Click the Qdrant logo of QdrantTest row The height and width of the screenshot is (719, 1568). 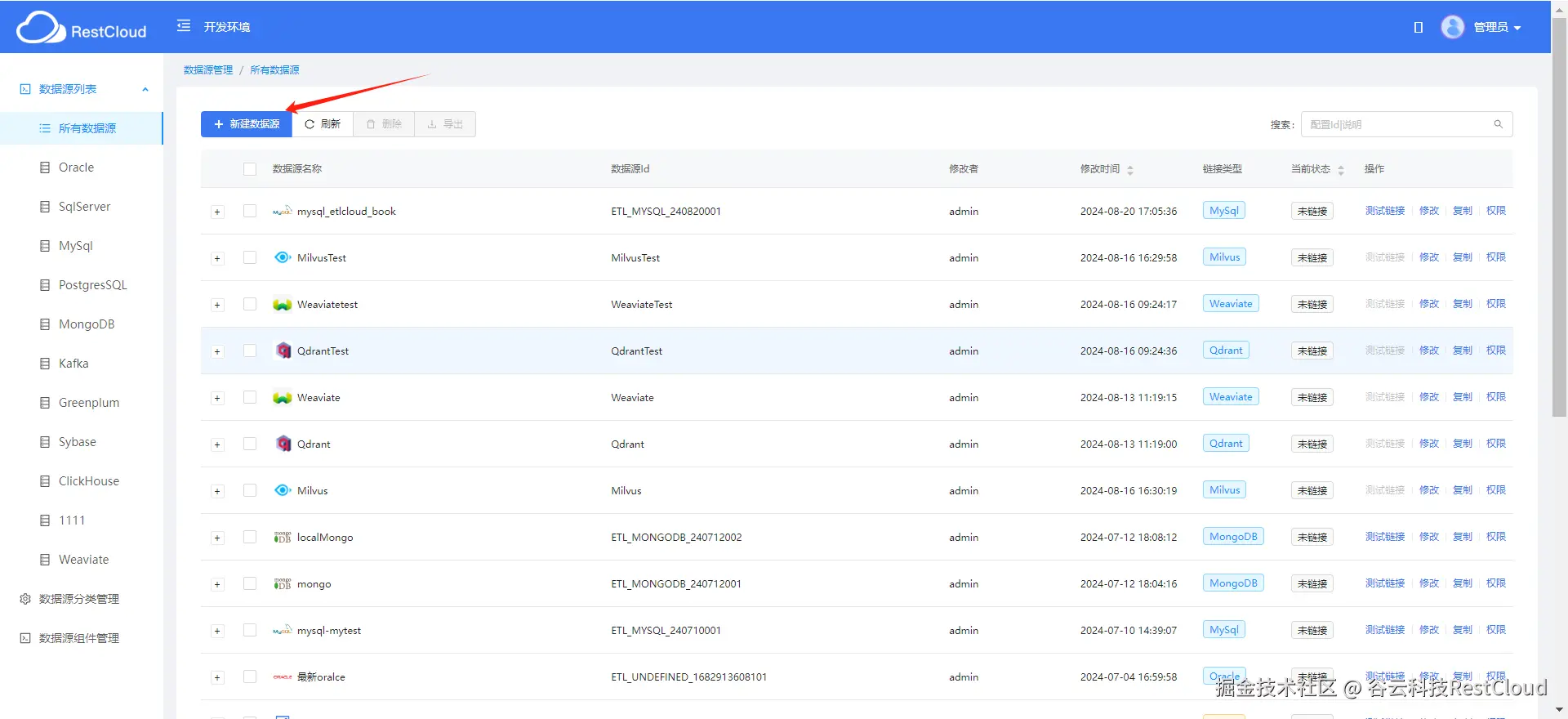[283, 351]
